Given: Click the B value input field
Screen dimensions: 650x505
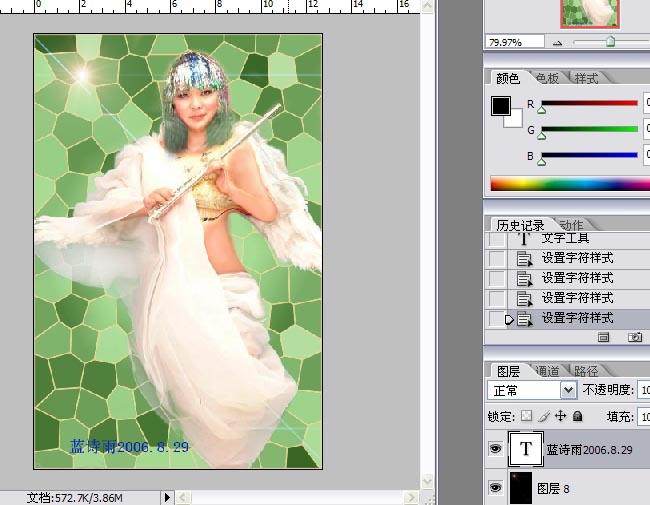Looking at the screenshot, I should point(646,155).
